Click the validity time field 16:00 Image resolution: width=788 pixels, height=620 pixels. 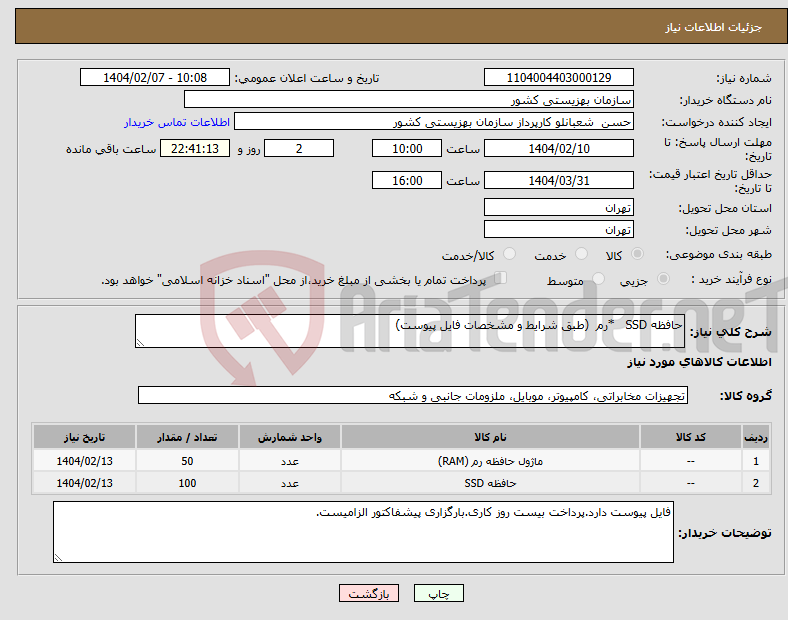[x=407, y=180]
